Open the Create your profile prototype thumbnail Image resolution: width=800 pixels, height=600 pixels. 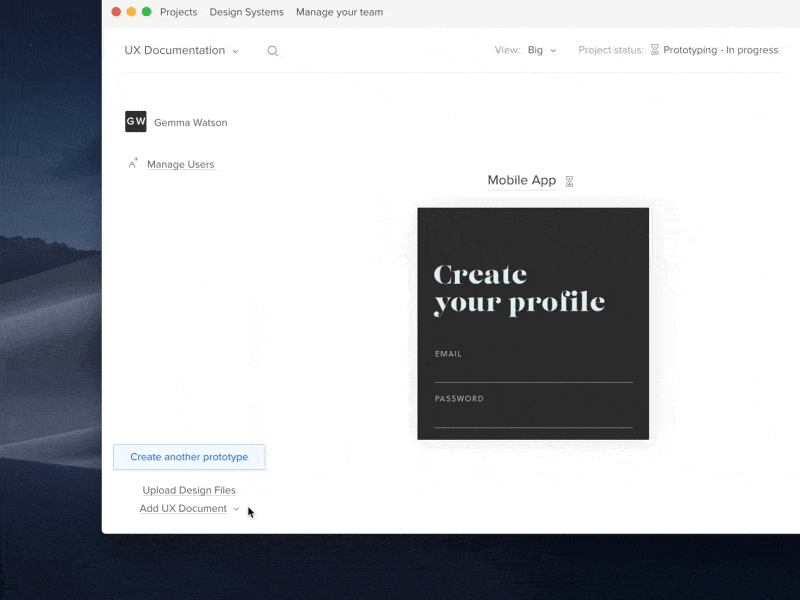pyautogui.click(x=533, y=323)
